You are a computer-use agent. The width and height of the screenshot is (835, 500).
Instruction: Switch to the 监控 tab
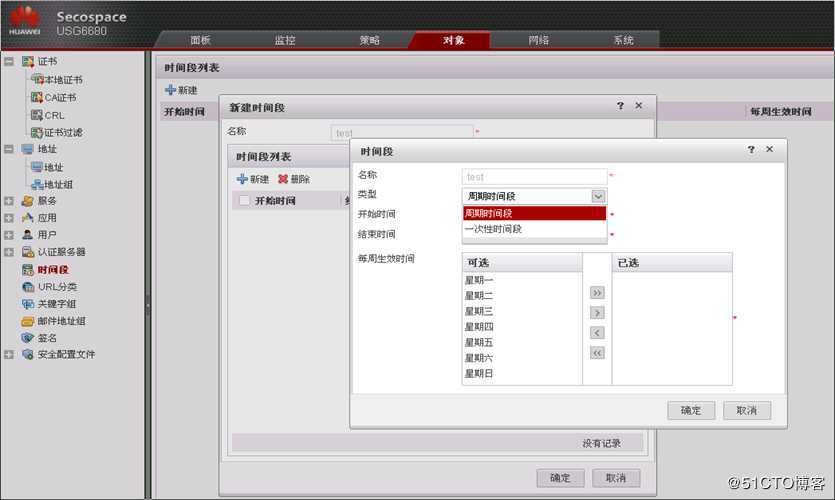coord(285,40)
